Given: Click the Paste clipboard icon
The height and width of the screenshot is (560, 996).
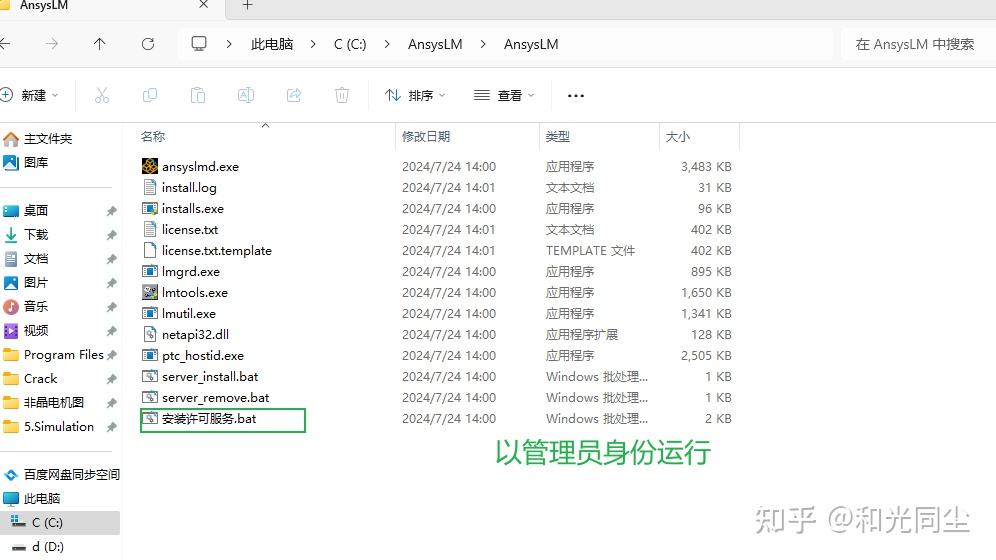Looking at the screenshot, I should pos(198,95).
